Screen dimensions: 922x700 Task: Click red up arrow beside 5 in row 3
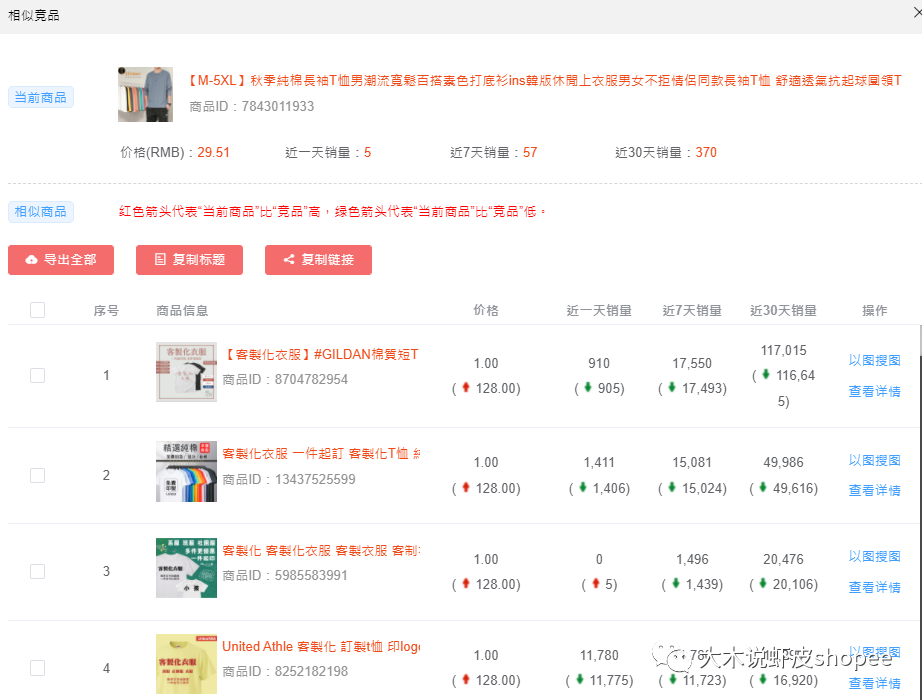coord(596,583)
